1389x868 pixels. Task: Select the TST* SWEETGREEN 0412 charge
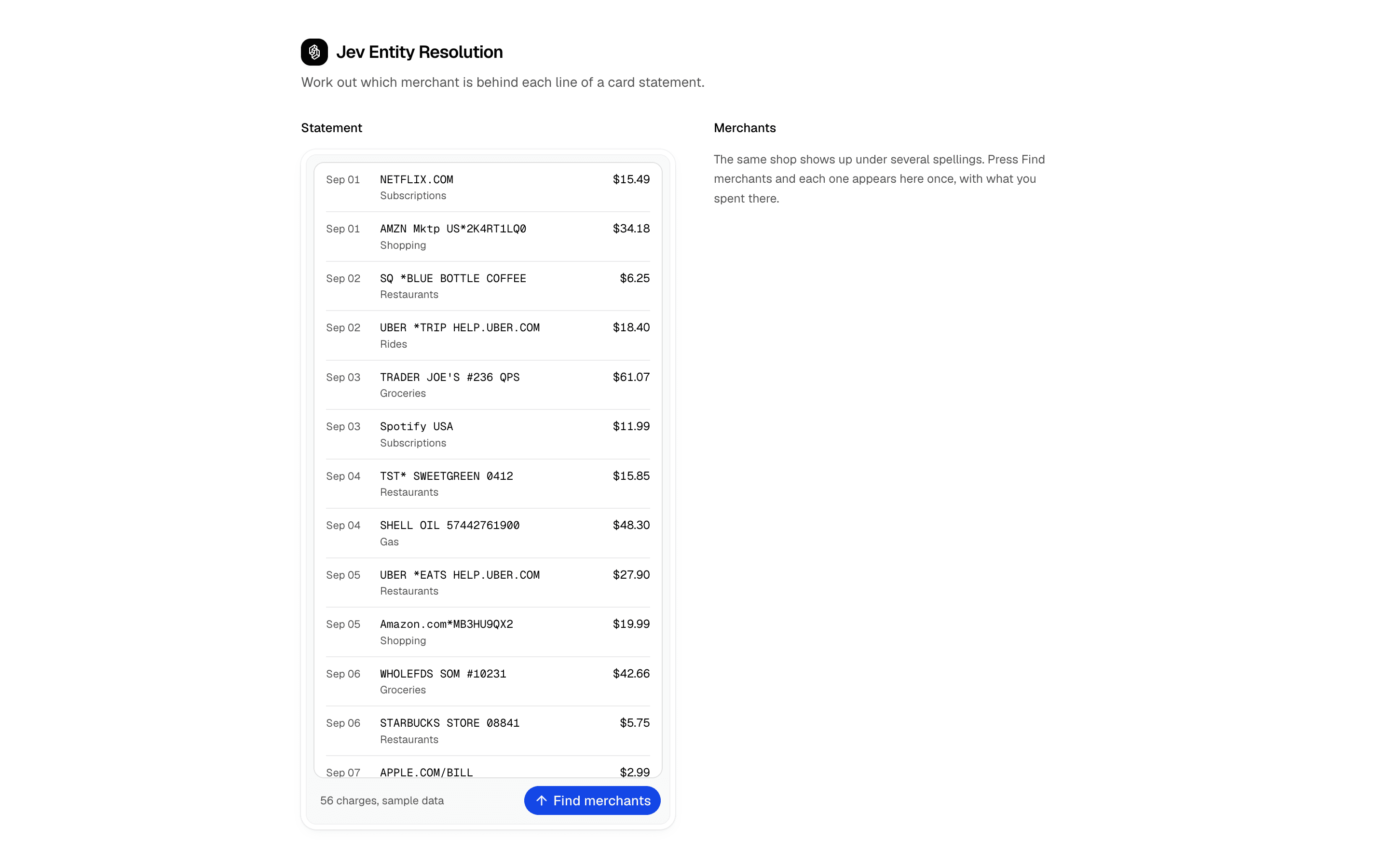[x=488, y=483]
